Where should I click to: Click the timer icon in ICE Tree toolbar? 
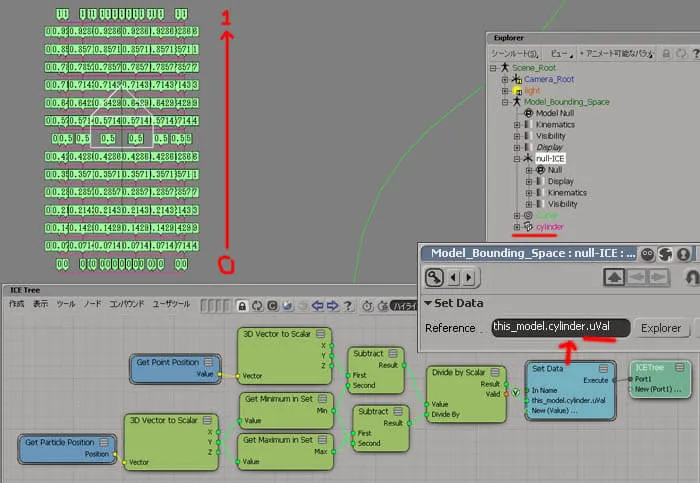tap(367, 306)
